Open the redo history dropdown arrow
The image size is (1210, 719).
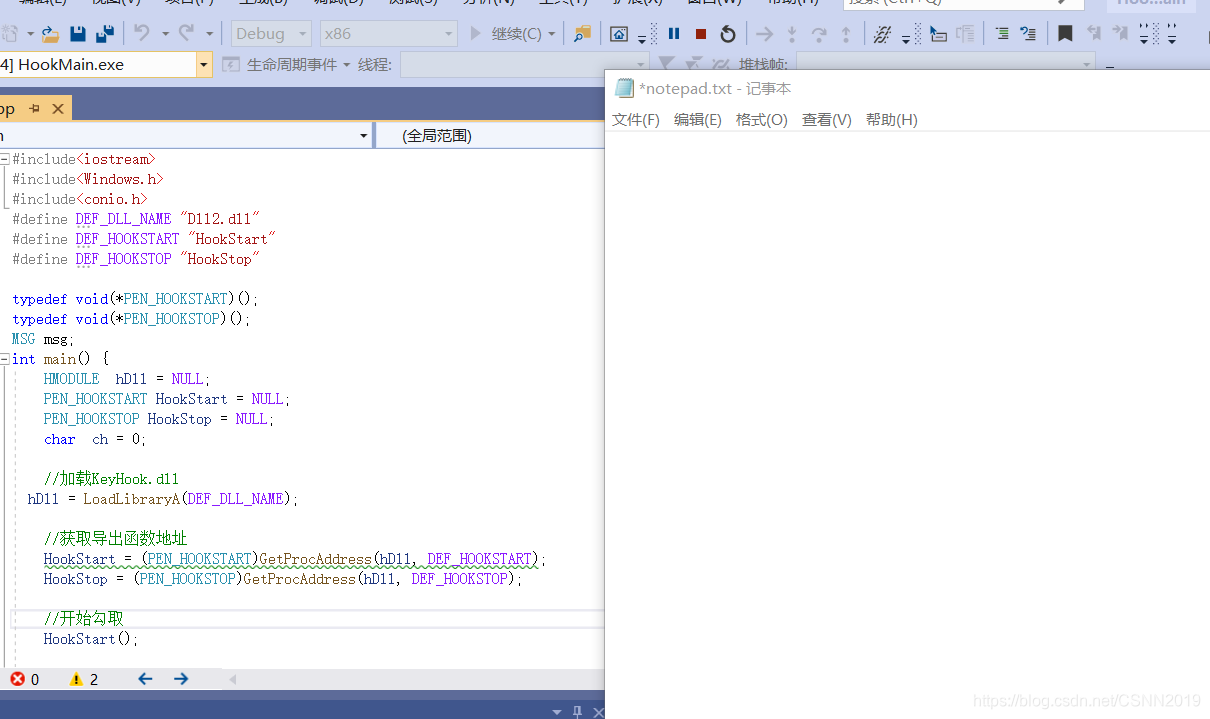[x=209, y=34]
